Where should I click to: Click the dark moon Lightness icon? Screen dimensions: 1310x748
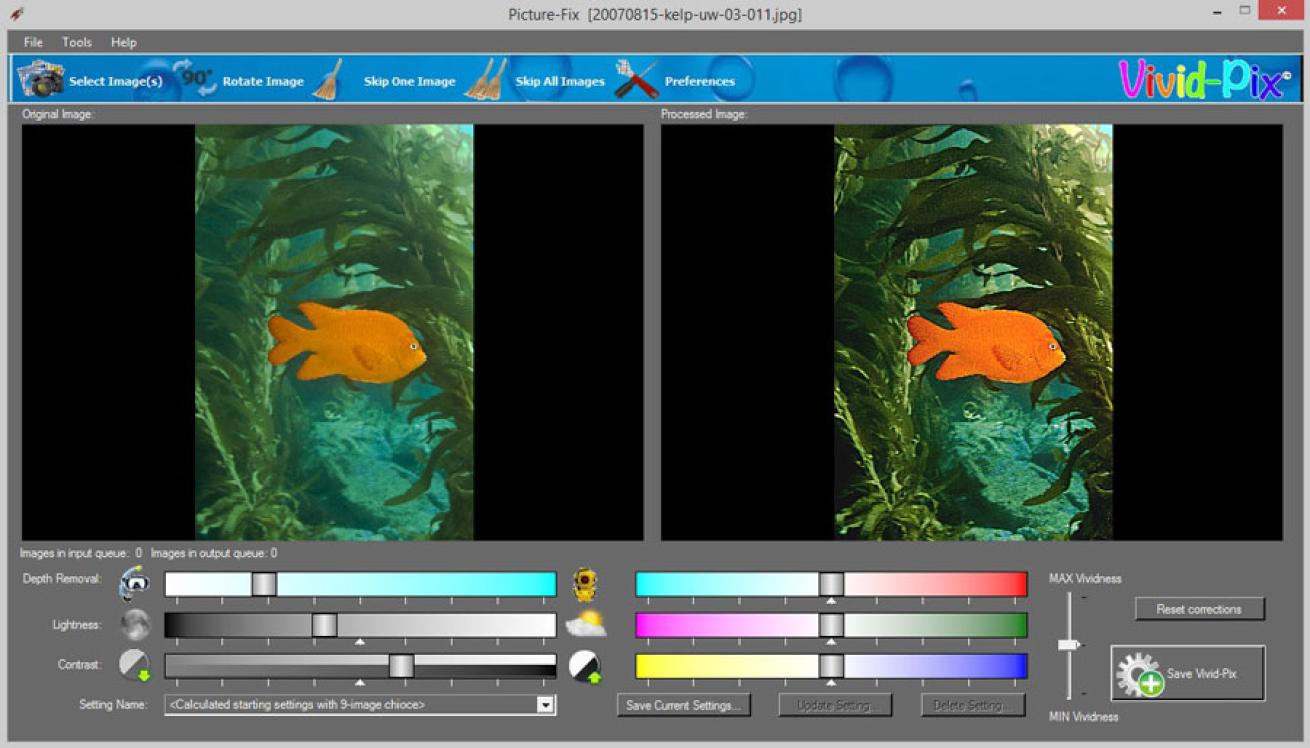135,625
